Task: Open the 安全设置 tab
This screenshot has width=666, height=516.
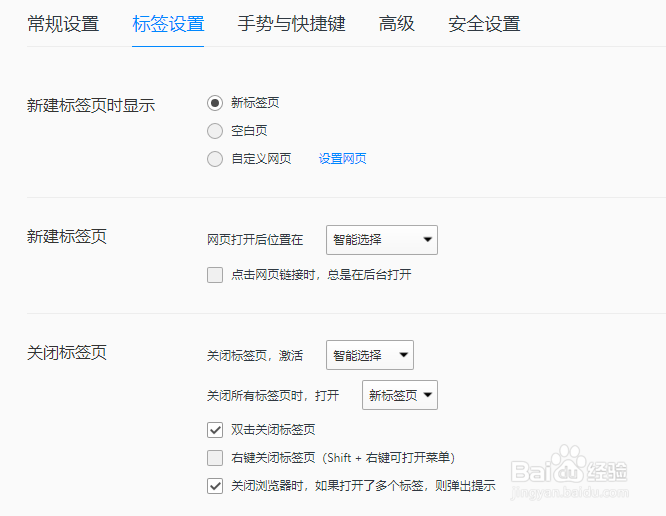Action: 484,24
